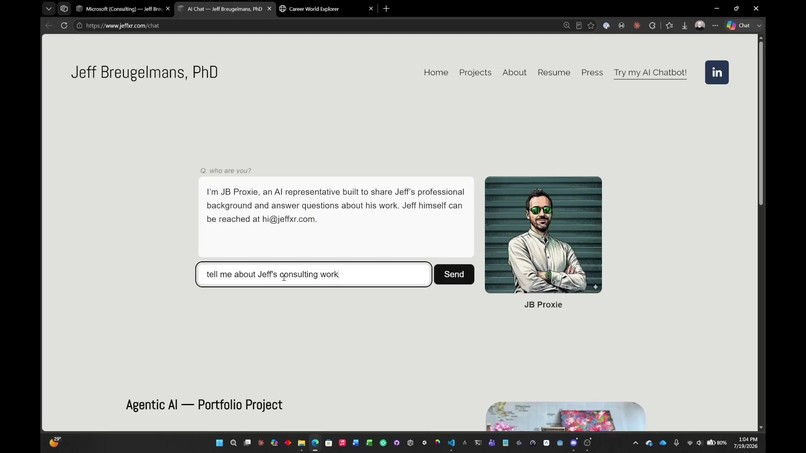Focus the chat message input field

coord(314,274)
